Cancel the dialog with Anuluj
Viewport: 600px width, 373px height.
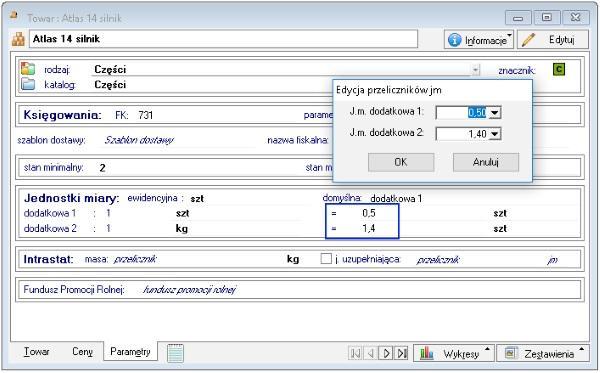pyautogui.click(x=486, y=162)
